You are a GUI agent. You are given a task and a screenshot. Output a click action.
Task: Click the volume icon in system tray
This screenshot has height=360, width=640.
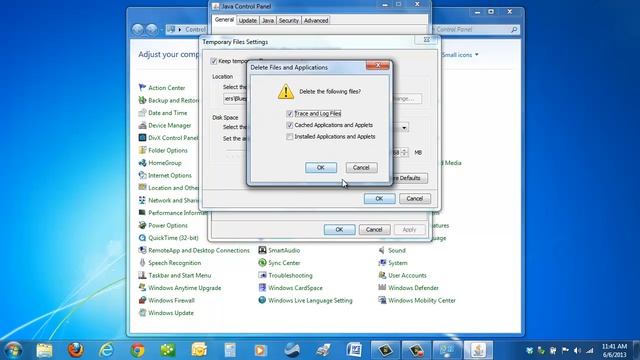(577, 350)
